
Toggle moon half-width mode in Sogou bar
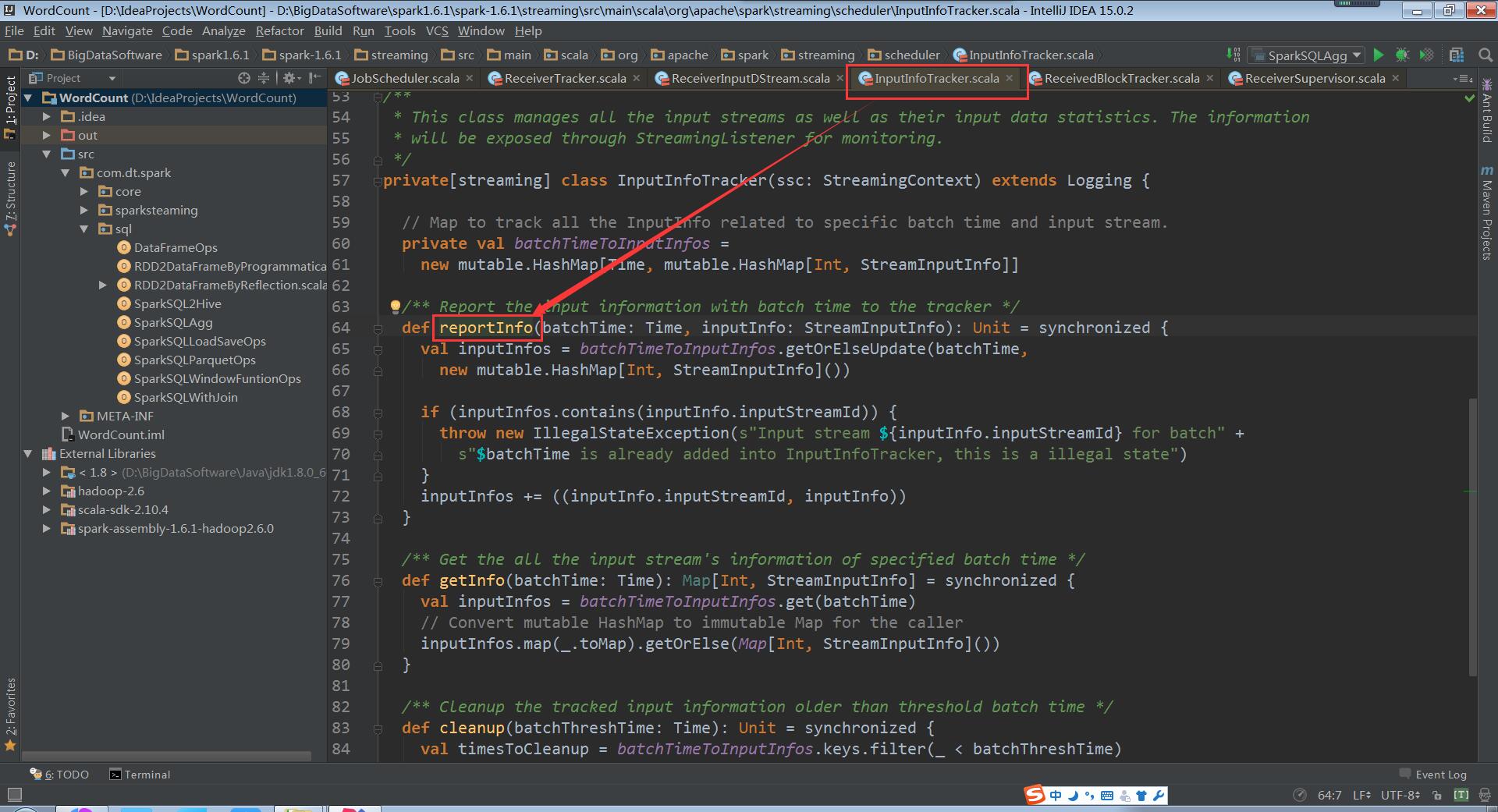[x=1073, y=796]
